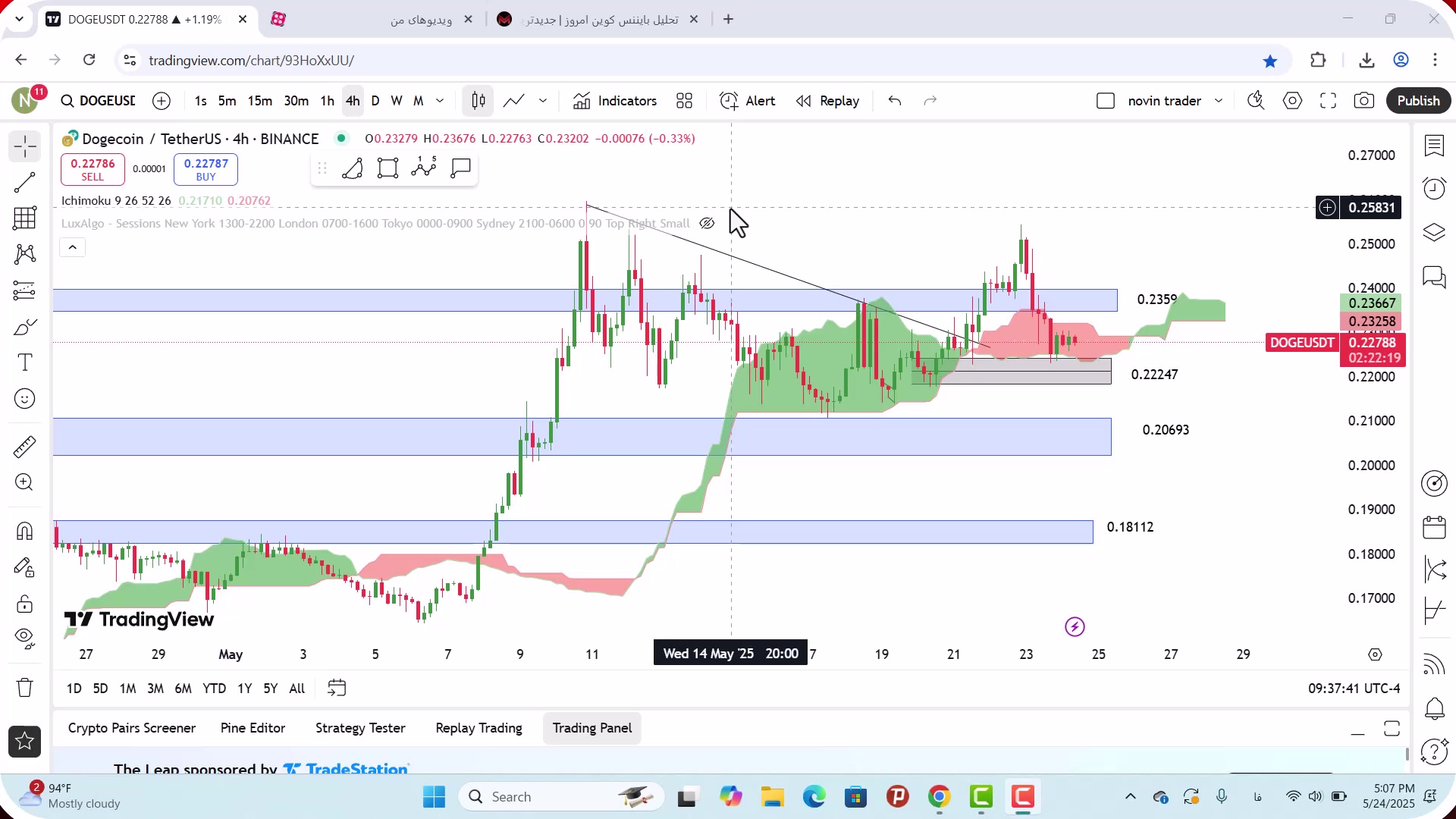Select the zoom in tool

25,482
